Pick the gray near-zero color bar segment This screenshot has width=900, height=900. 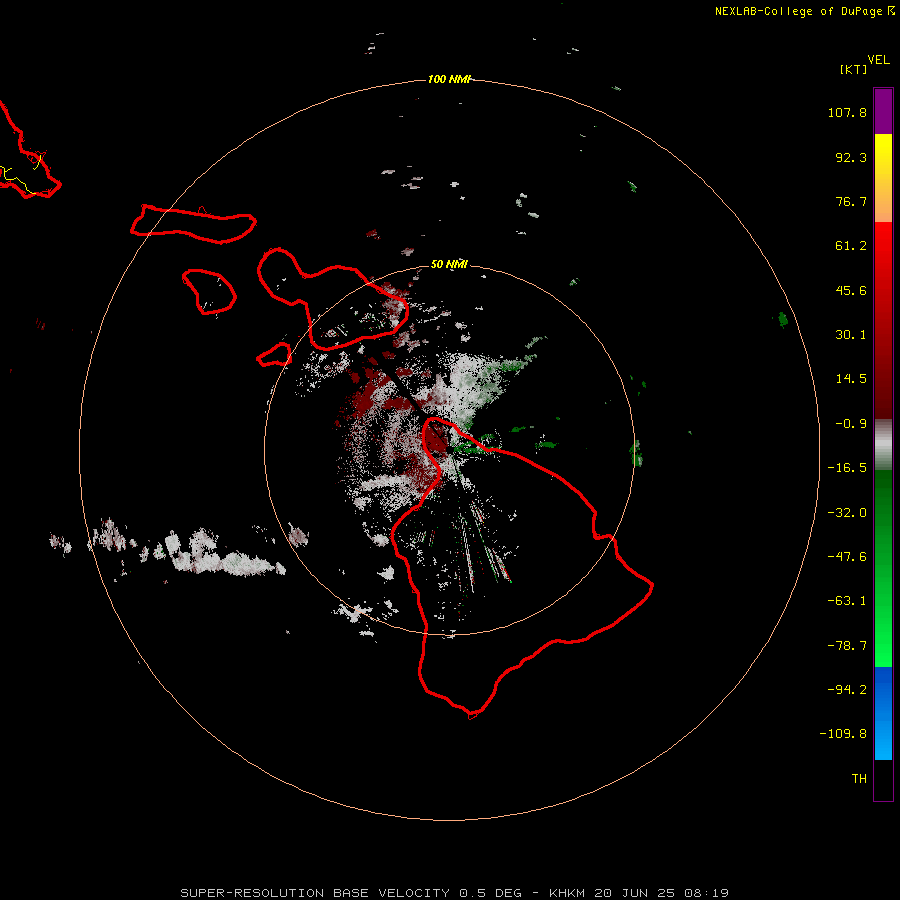[x=883, y=445]
